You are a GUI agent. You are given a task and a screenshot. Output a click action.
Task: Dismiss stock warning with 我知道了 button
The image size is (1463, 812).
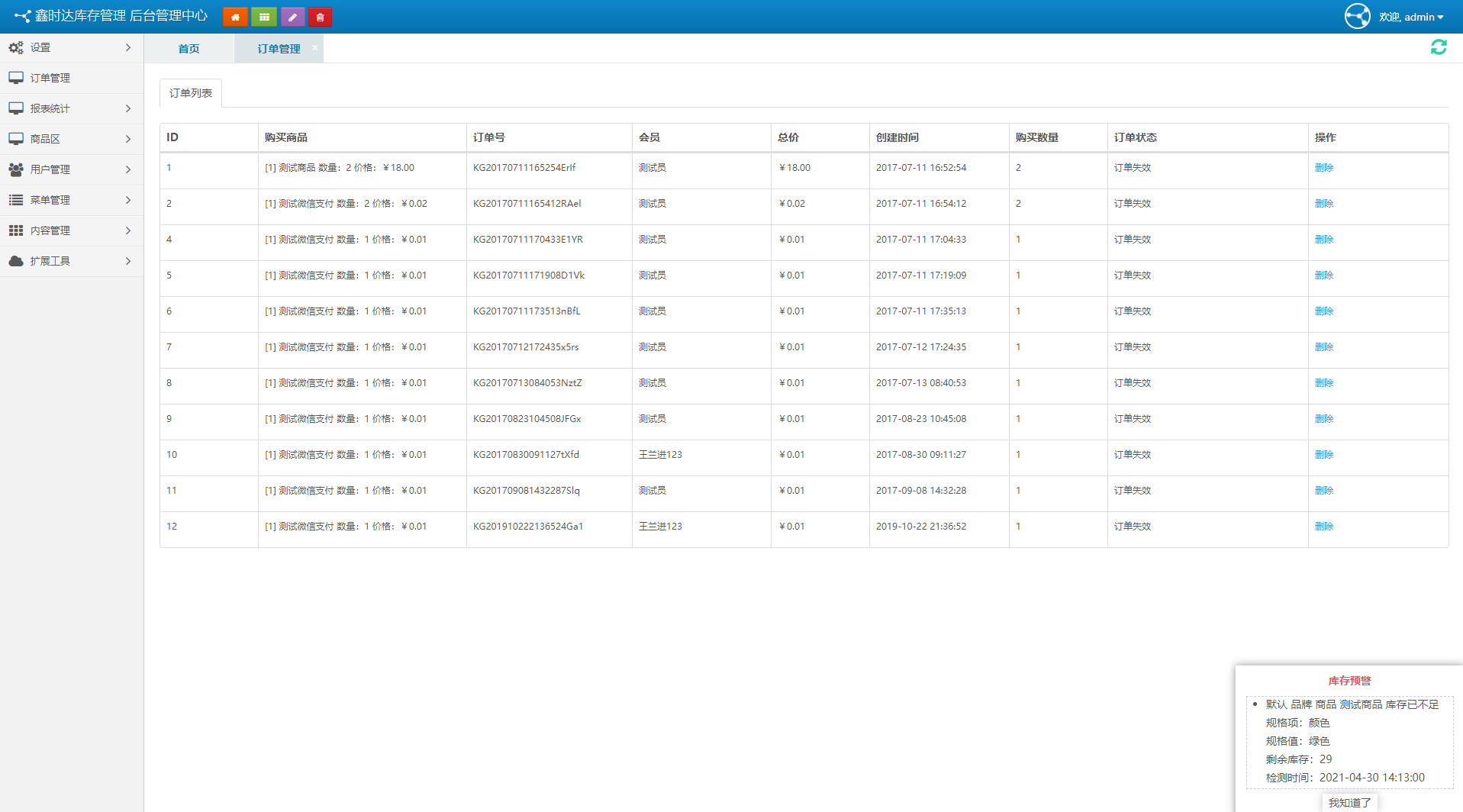pos(1349,802)
